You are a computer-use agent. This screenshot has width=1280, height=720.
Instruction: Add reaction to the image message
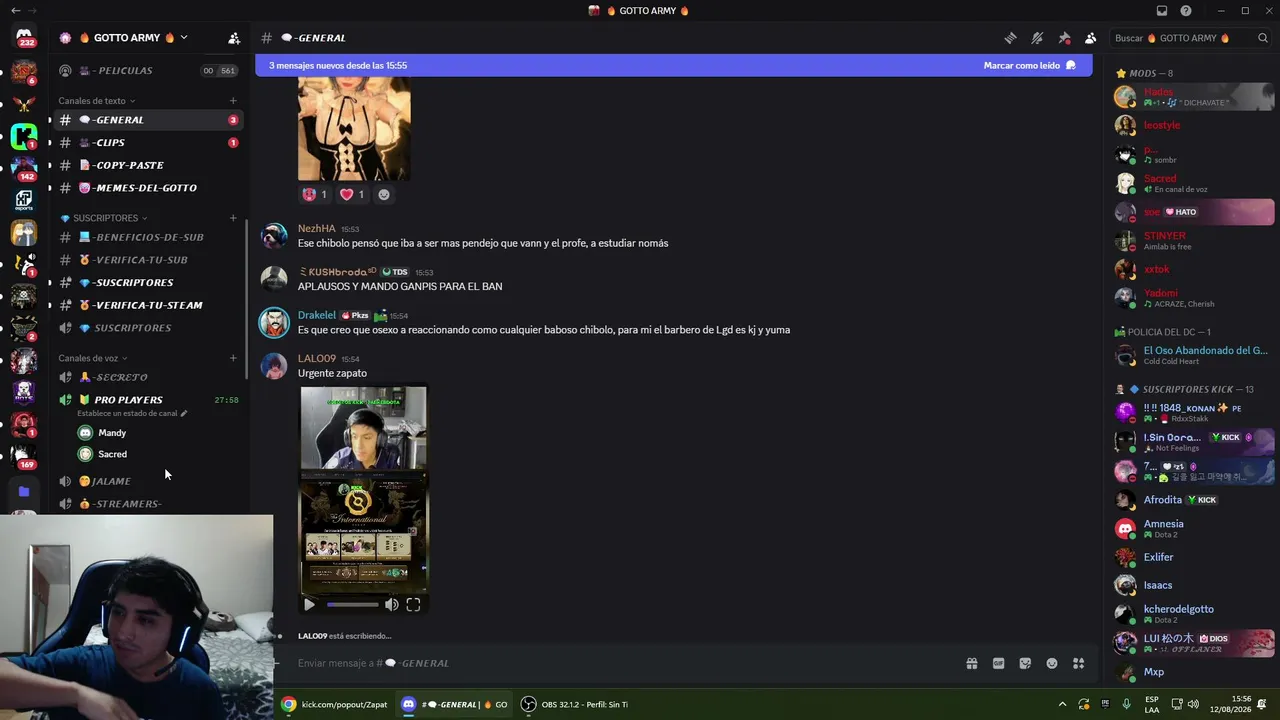[x=383, y=194]
